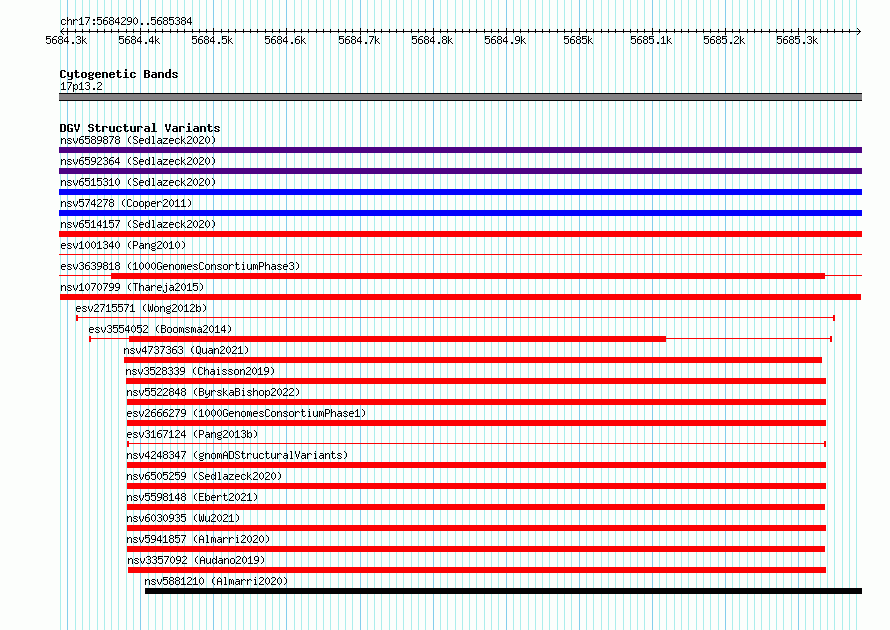890x630 pixels.
Task: Click the 5684.3k ruler tick label
Action: coord(66,40)
